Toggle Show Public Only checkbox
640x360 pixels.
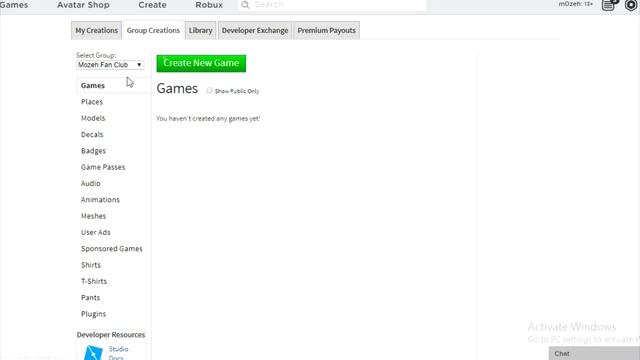[x=209, y=91]
